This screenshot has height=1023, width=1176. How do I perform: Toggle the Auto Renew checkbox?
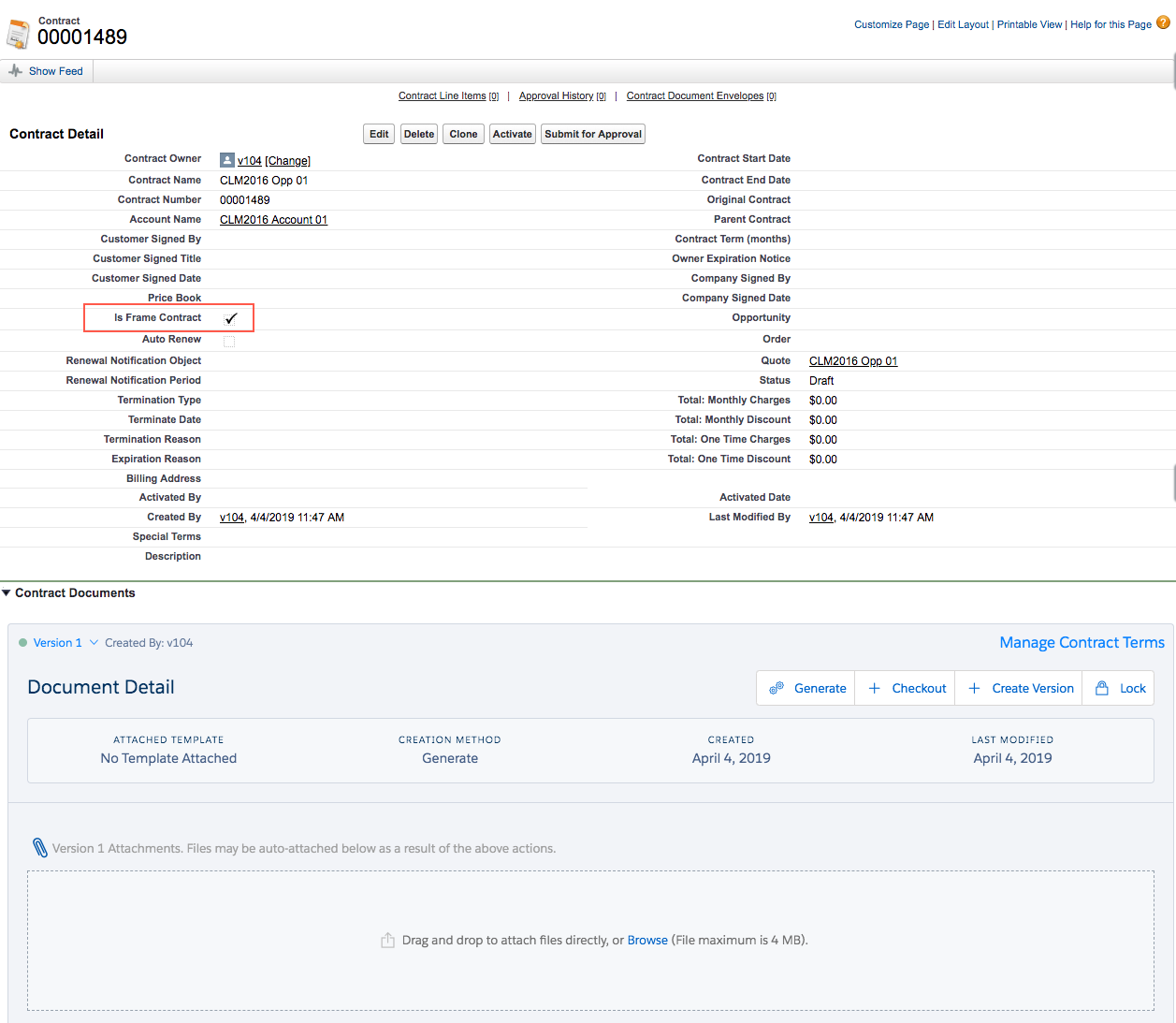click(229, 341)
